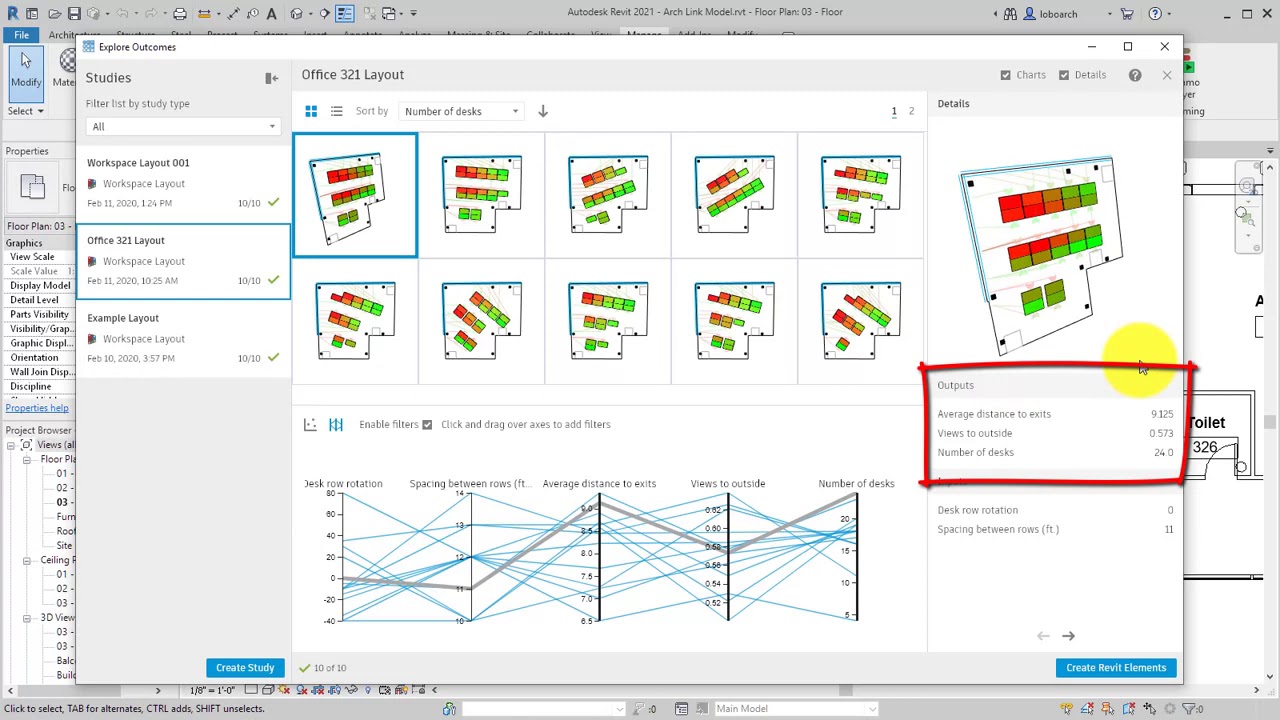This screenshot has width=1280, height=720.
Task: Click the Text tool icon
Action: click(271, 13)
